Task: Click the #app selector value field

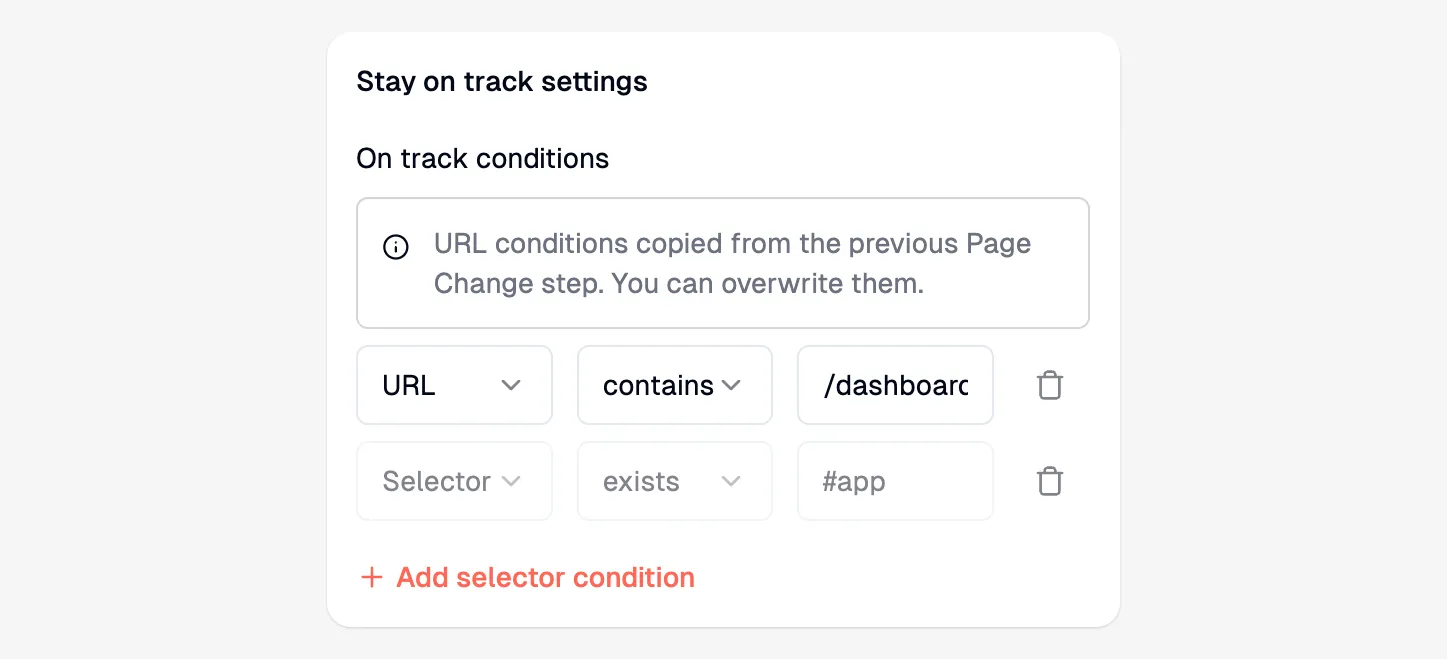Action: [894, 481]
